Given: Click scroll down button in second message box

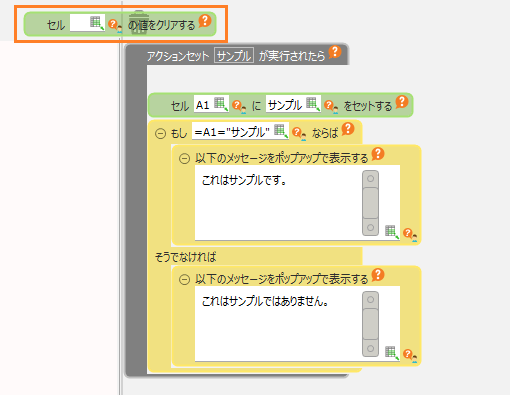Looking at the screenshot, I should click(x=370, y=348).
